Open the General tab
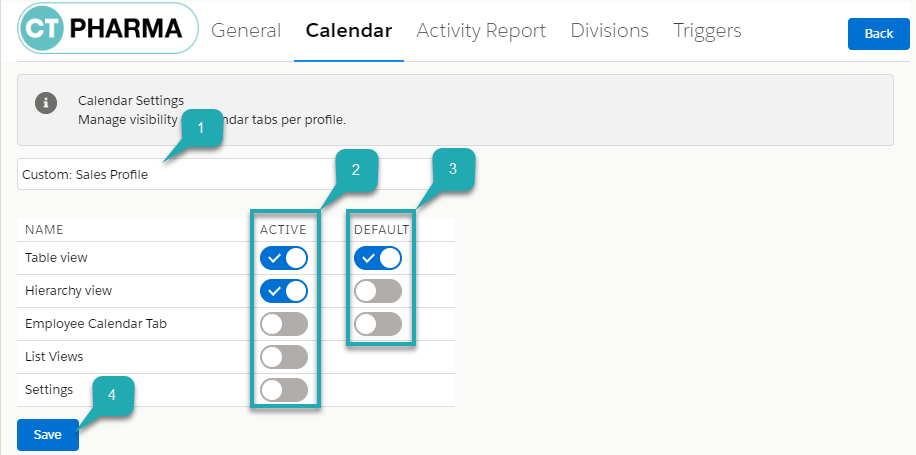Screen dimensions: 916x455 pos(246,31)
